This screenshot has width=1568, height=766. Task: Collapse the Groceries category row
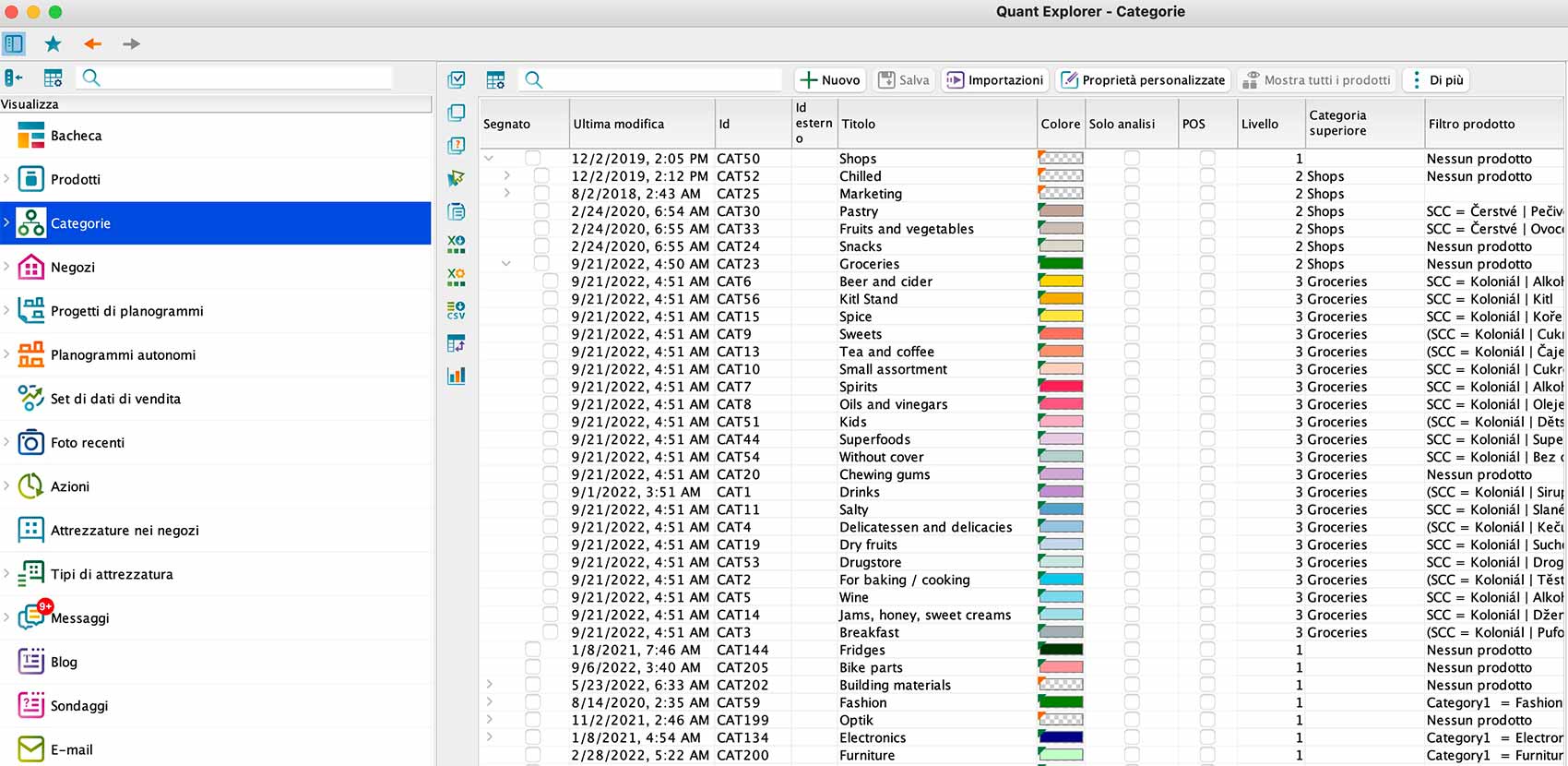coord(506,264)
